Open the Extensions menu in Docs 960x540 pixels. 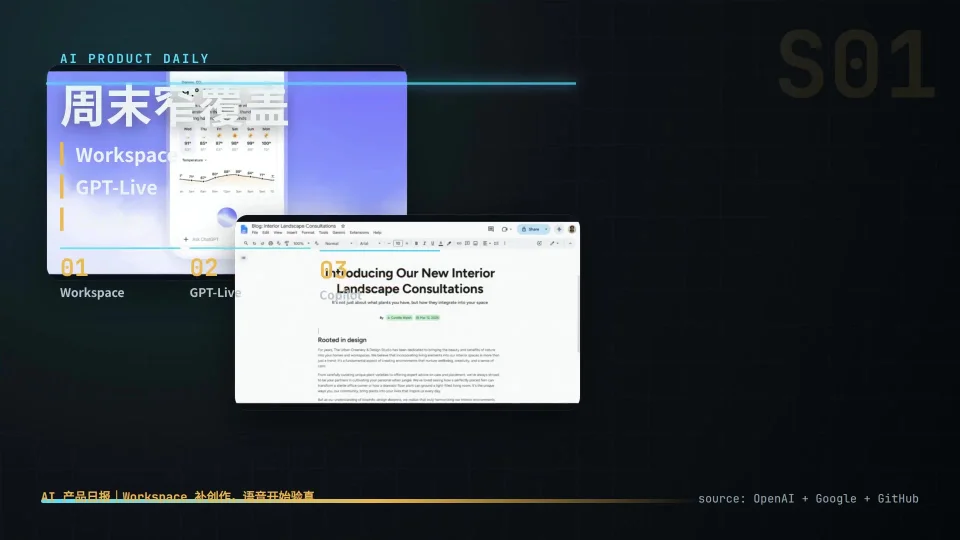(359, 233)
